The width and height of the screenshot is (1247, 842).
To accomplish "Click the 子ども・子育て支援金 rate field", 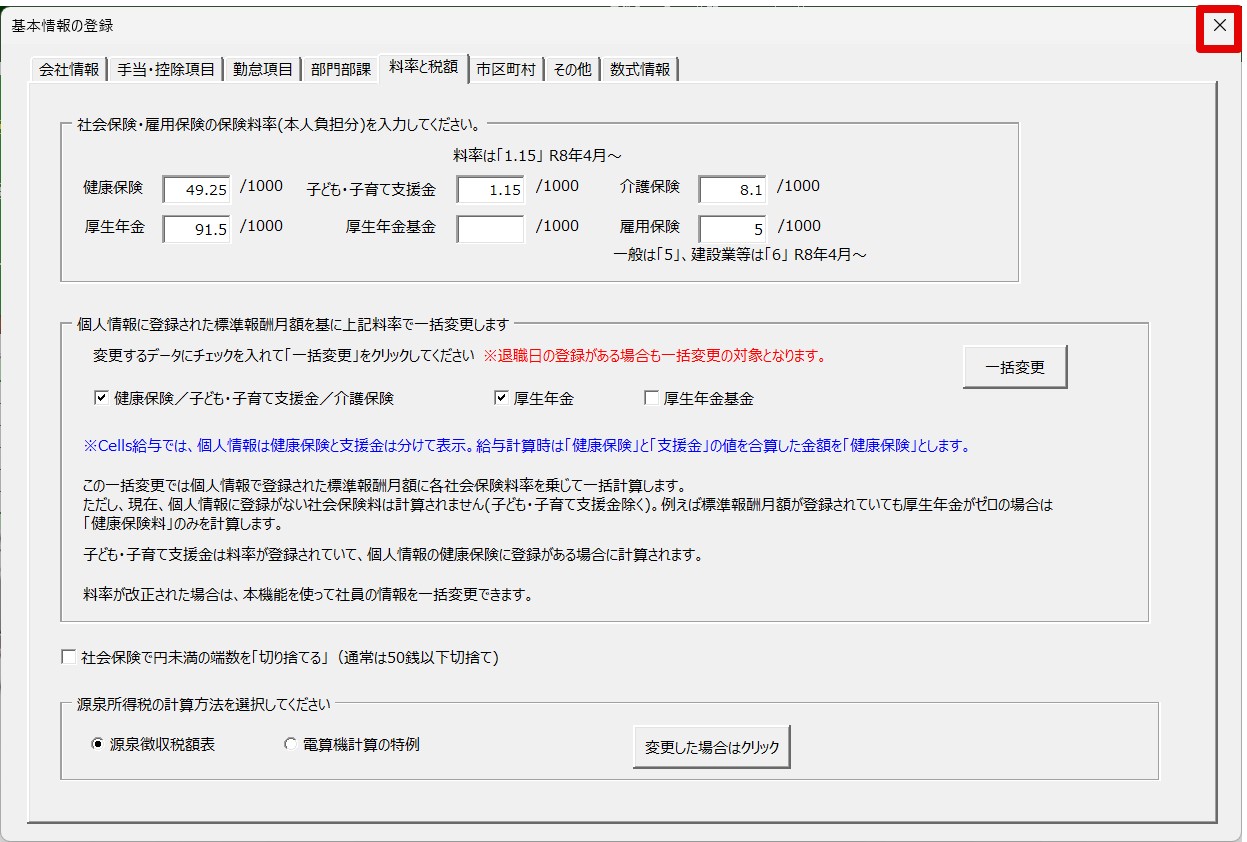I will click(x=490, y=189).
